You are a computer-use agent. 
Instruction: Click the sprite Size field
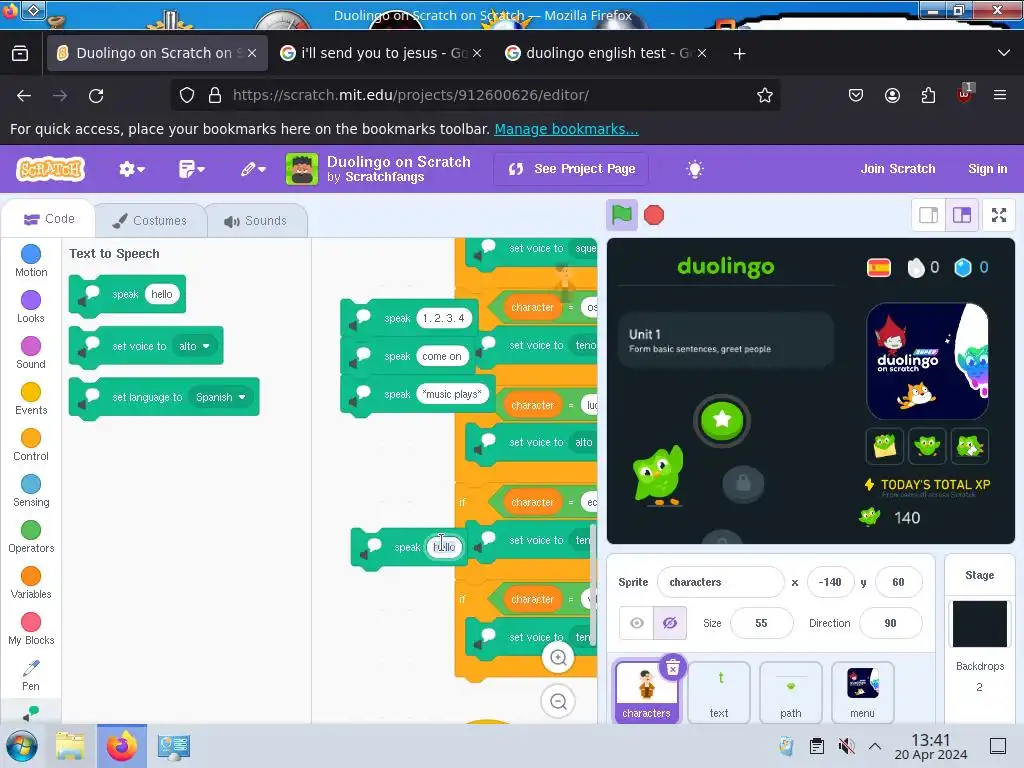[761, 623]
